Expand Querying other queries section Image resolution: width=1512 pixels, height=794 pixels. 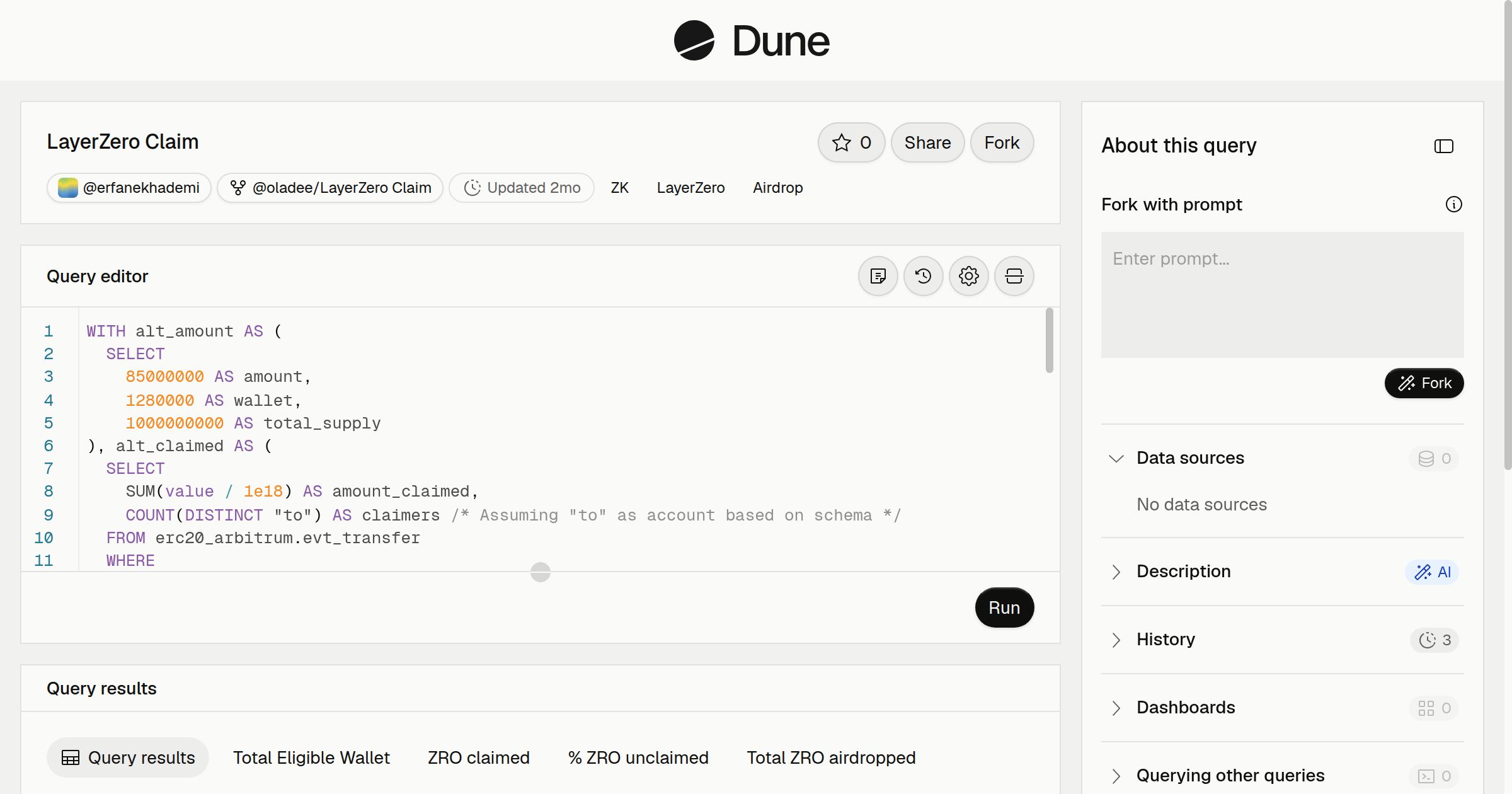click(1116, 776)
